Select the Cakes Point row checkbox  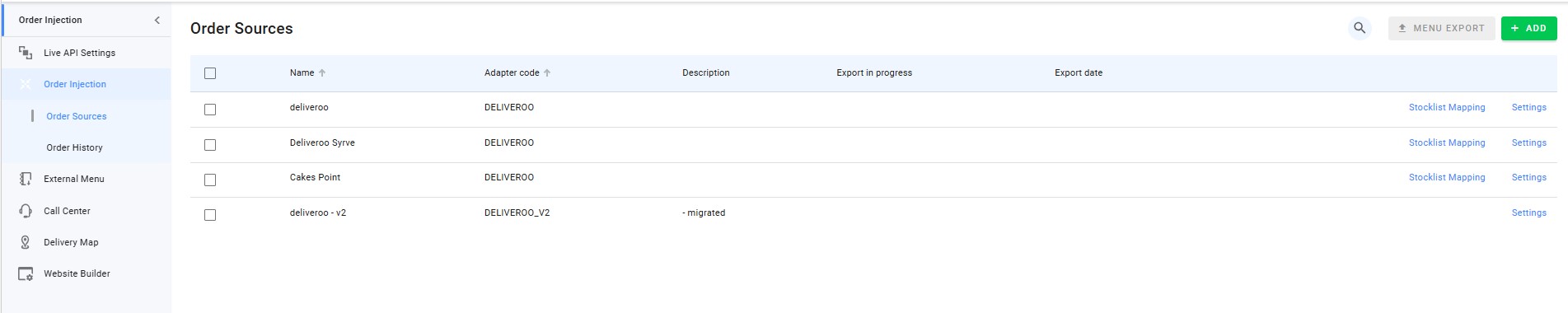[x=210, y=180]
